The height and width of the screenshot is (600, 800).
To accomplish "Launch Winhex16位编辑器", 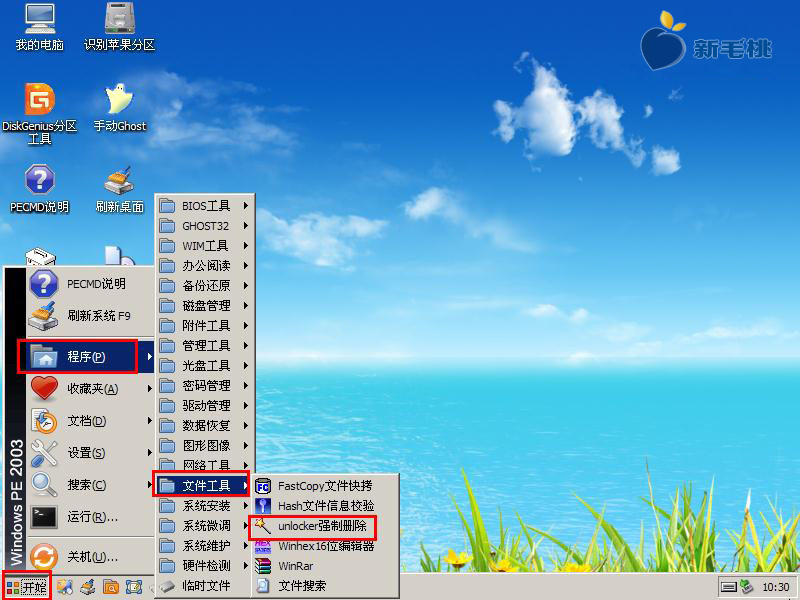I will point(325,546).
